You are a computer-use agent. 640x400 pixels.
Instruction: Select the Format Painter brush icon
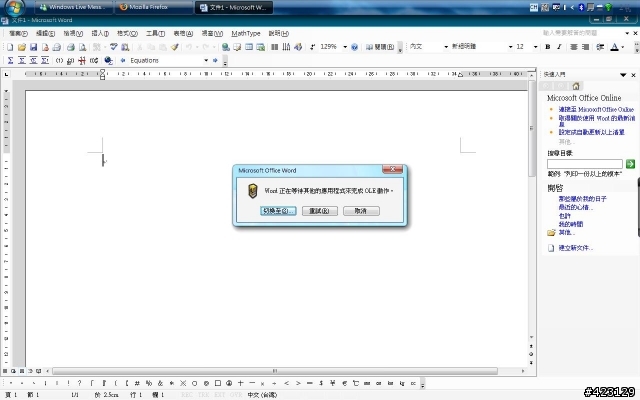(175, 47)
